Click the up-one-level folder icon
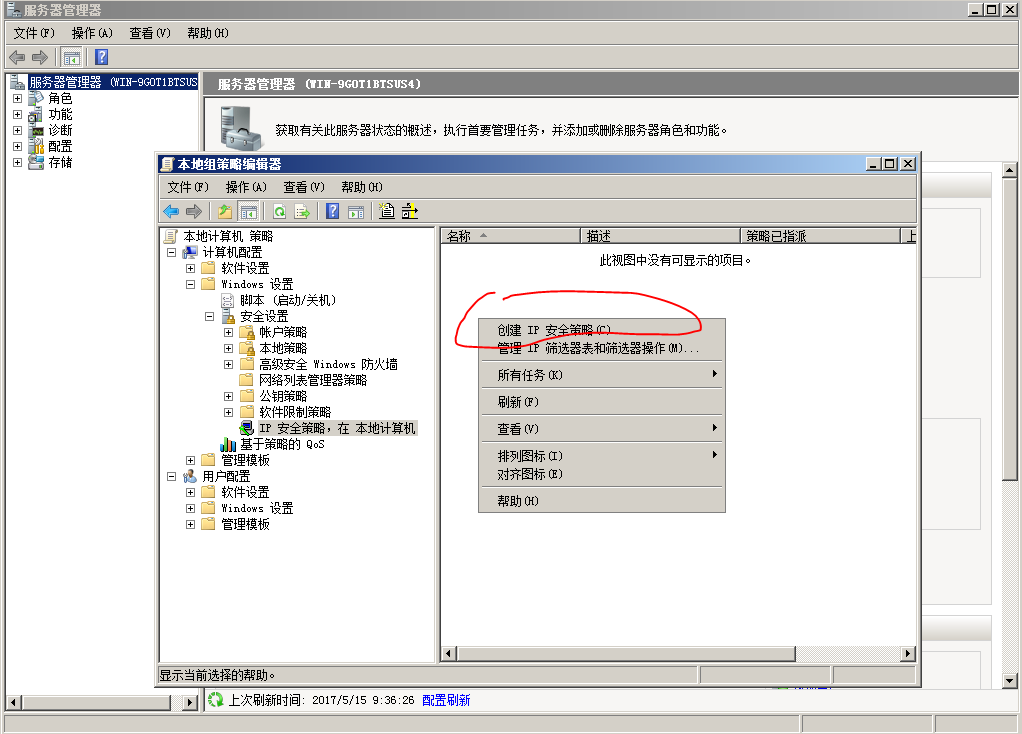 pos(225,211)
